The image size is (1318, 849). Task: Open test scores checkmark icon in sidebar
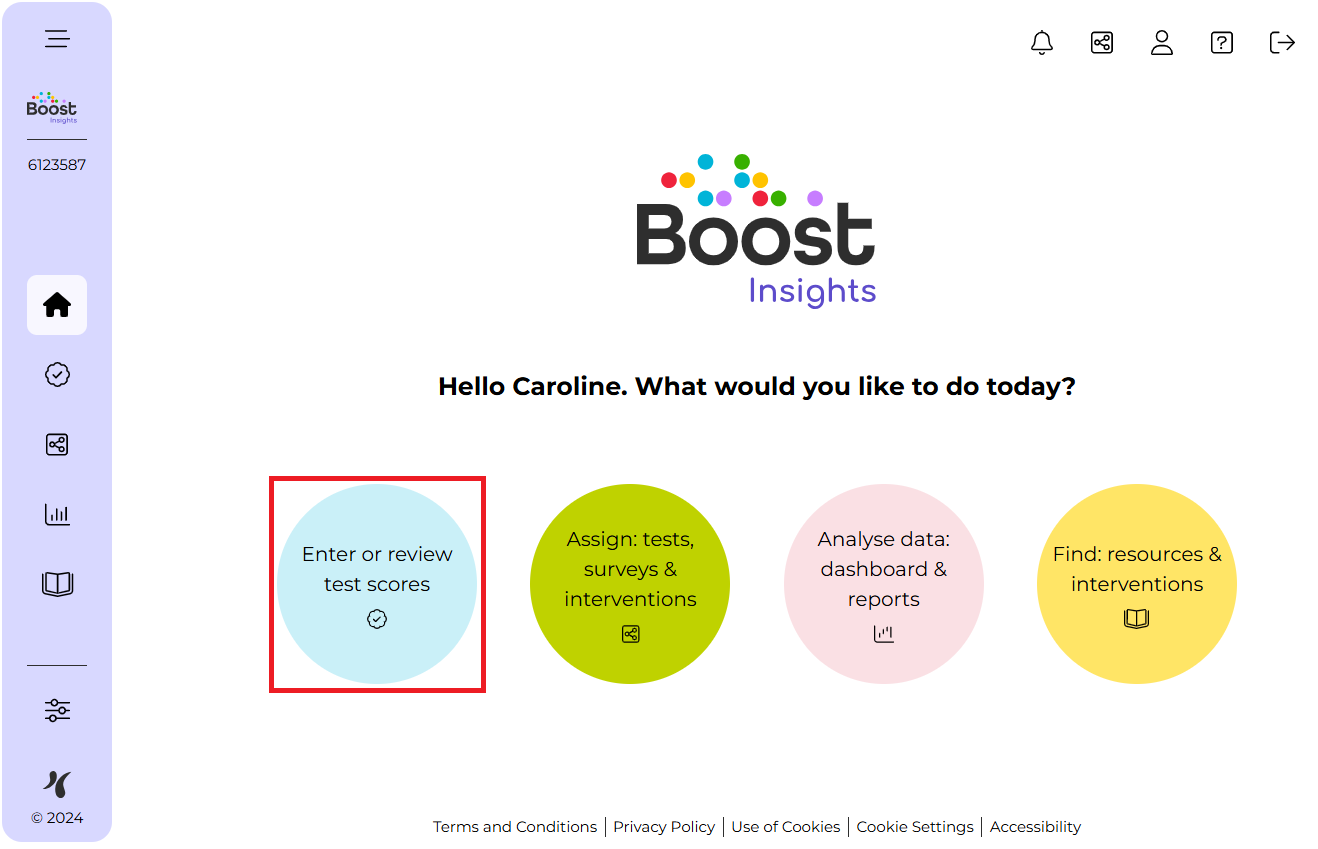coord(57,375)
